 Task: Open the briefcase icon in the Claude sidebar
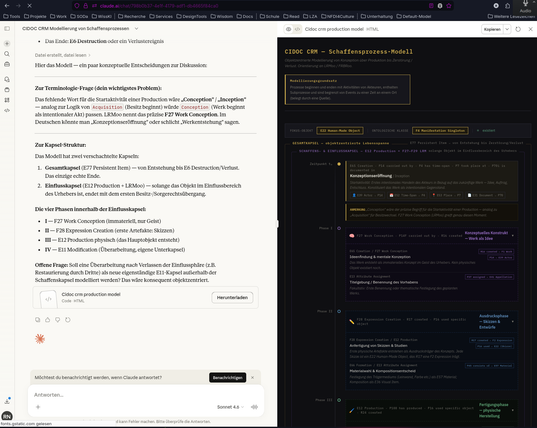(x=7, y=64)
